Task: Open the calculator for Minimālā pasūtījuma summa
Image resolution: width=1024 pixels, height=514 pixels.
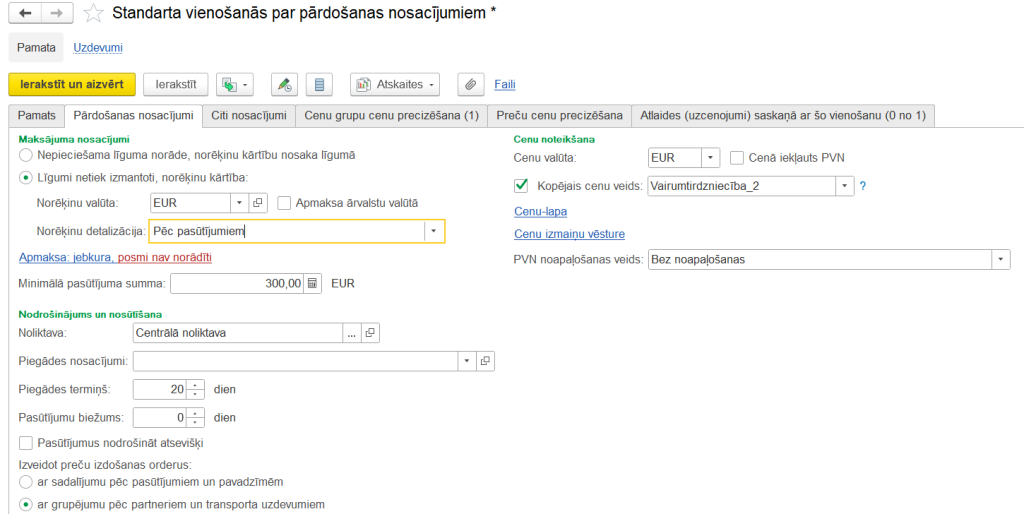Action: pyautogui.click(x=313, y=283)
